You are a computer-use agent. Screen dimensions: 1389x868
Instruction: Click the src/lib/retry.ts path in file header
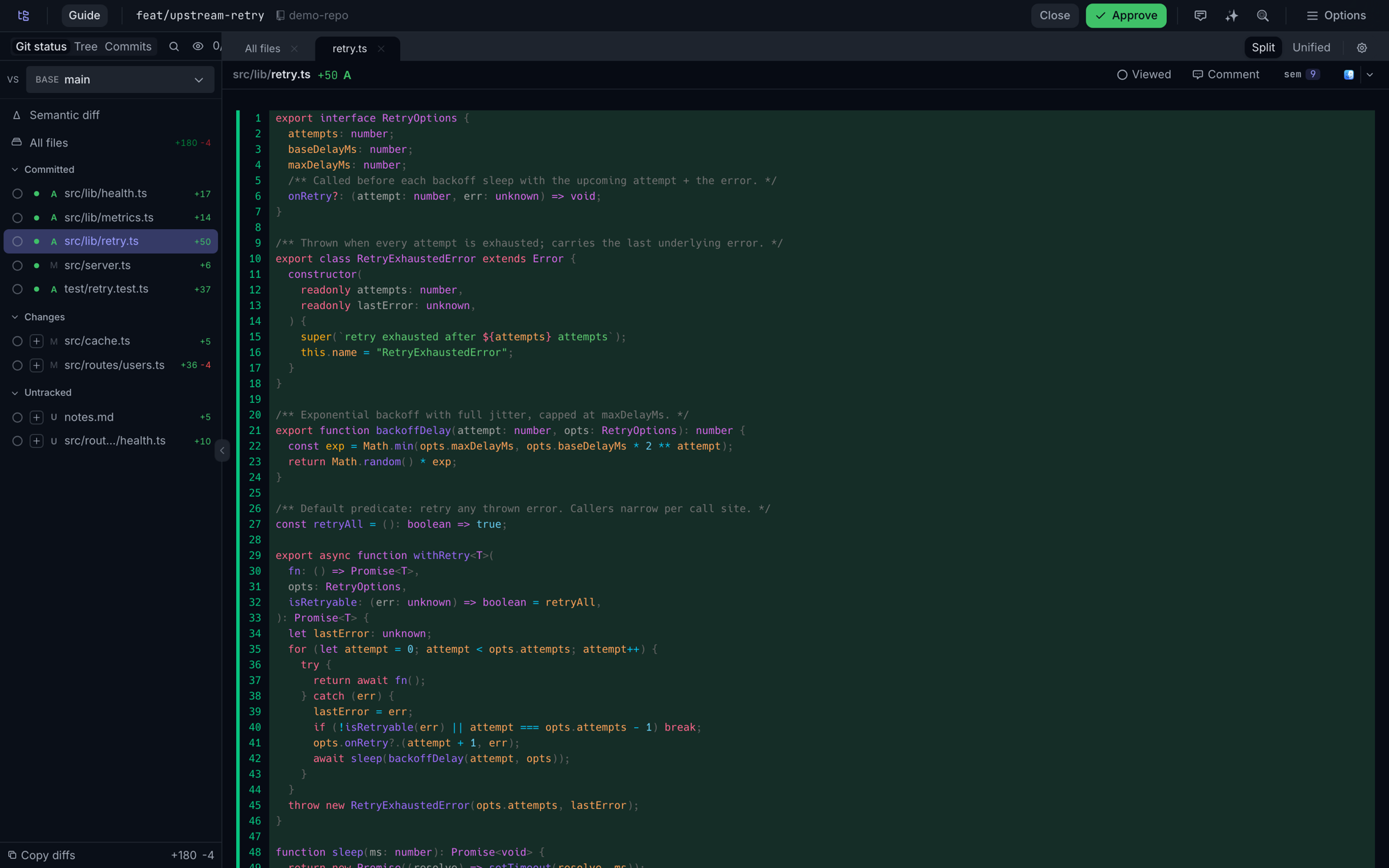272,74
